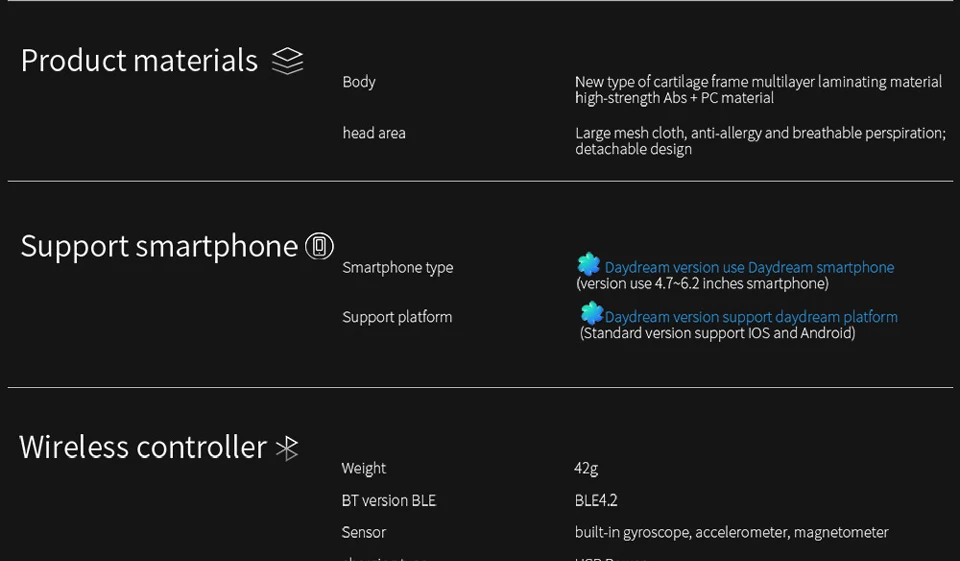Click the Daydream flower icon in Support platform row
Viewport: 960px width, 561px height.
592,313
